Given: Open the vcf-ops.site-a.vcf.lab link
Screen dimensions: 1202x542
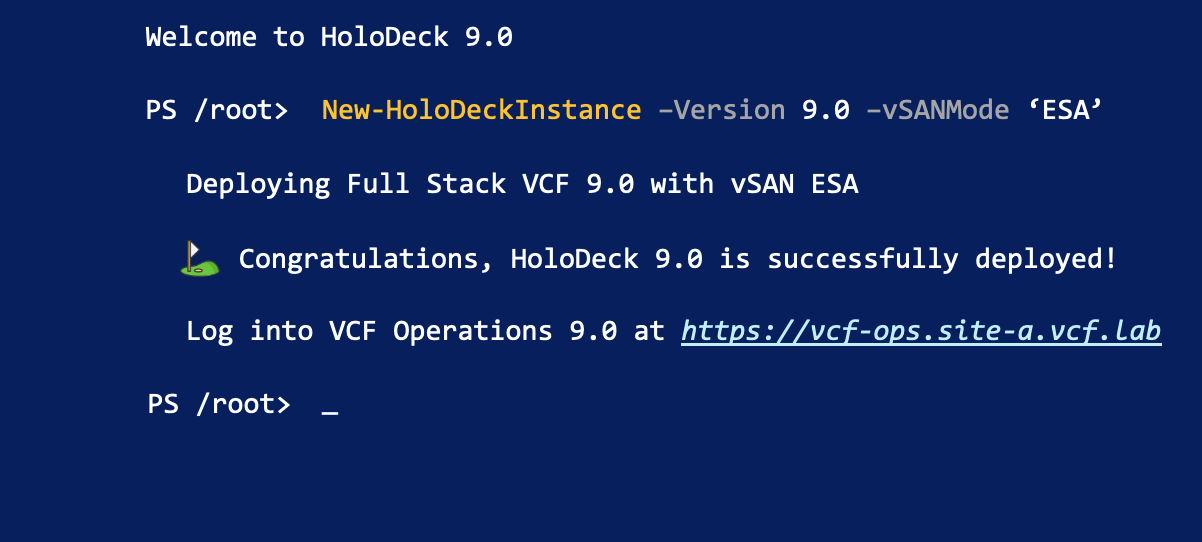Looking at the screenshot, I should tap(921, 331).
